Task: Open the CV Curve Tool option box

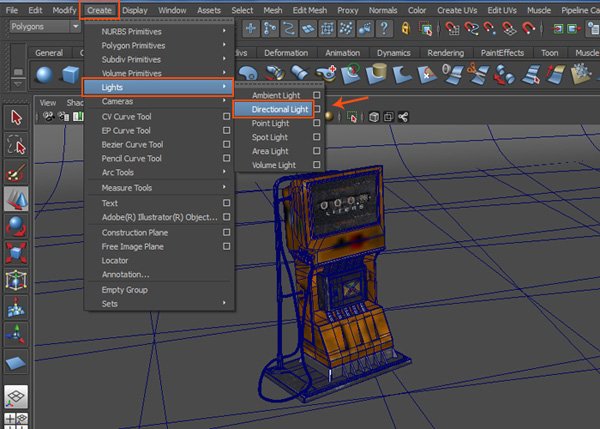Action: [x=226, y=116]
